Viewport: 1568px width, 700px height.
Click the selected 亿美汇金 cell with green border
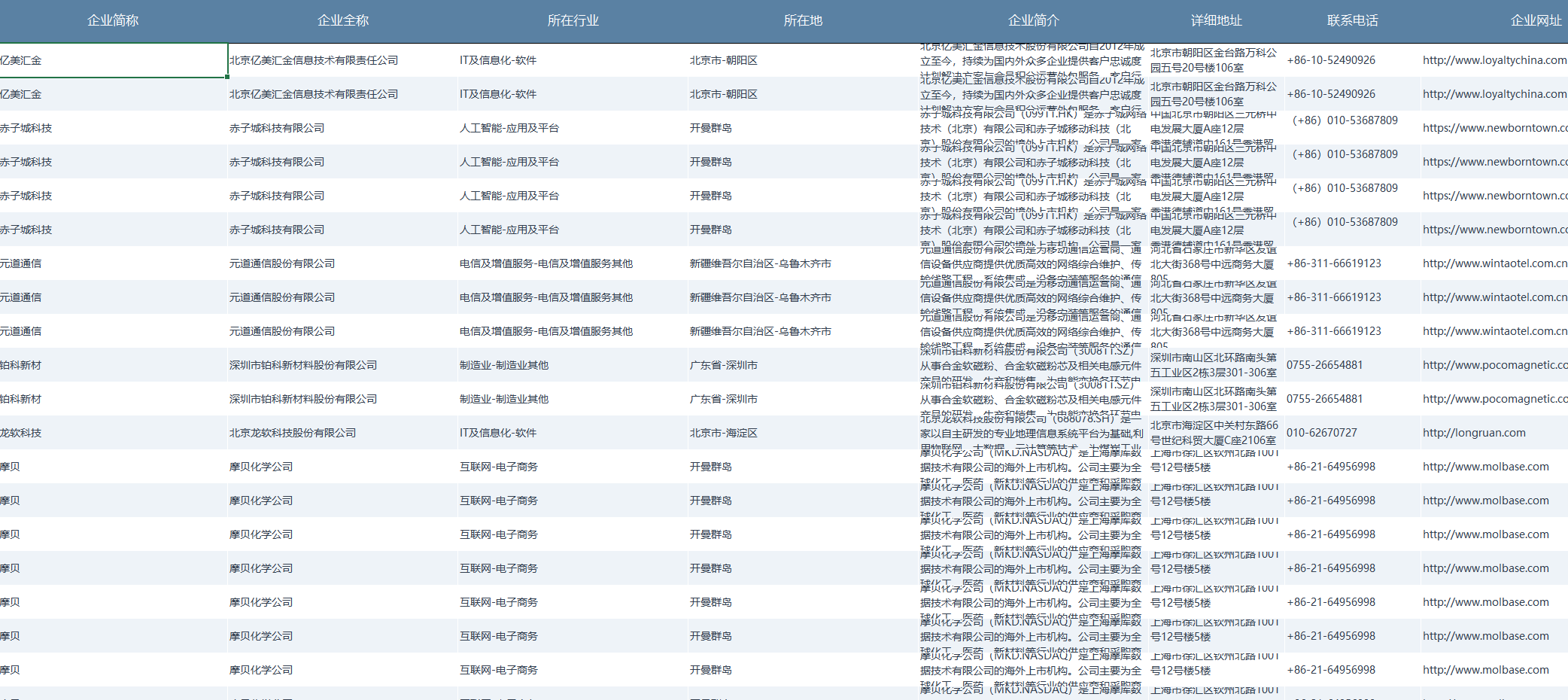[x=114, y=60]
